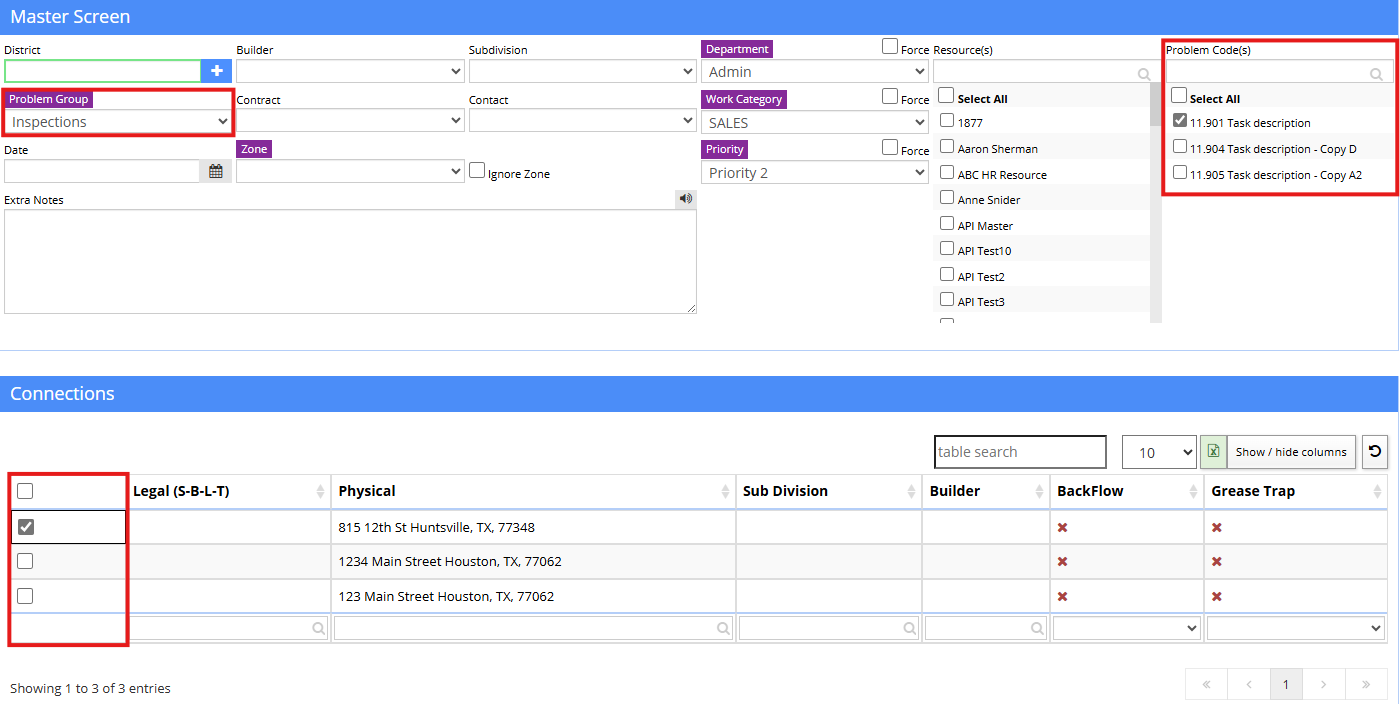Click the reset table refresh icon
This screenshot has width=1400, height=704.
click(1374, 452)
